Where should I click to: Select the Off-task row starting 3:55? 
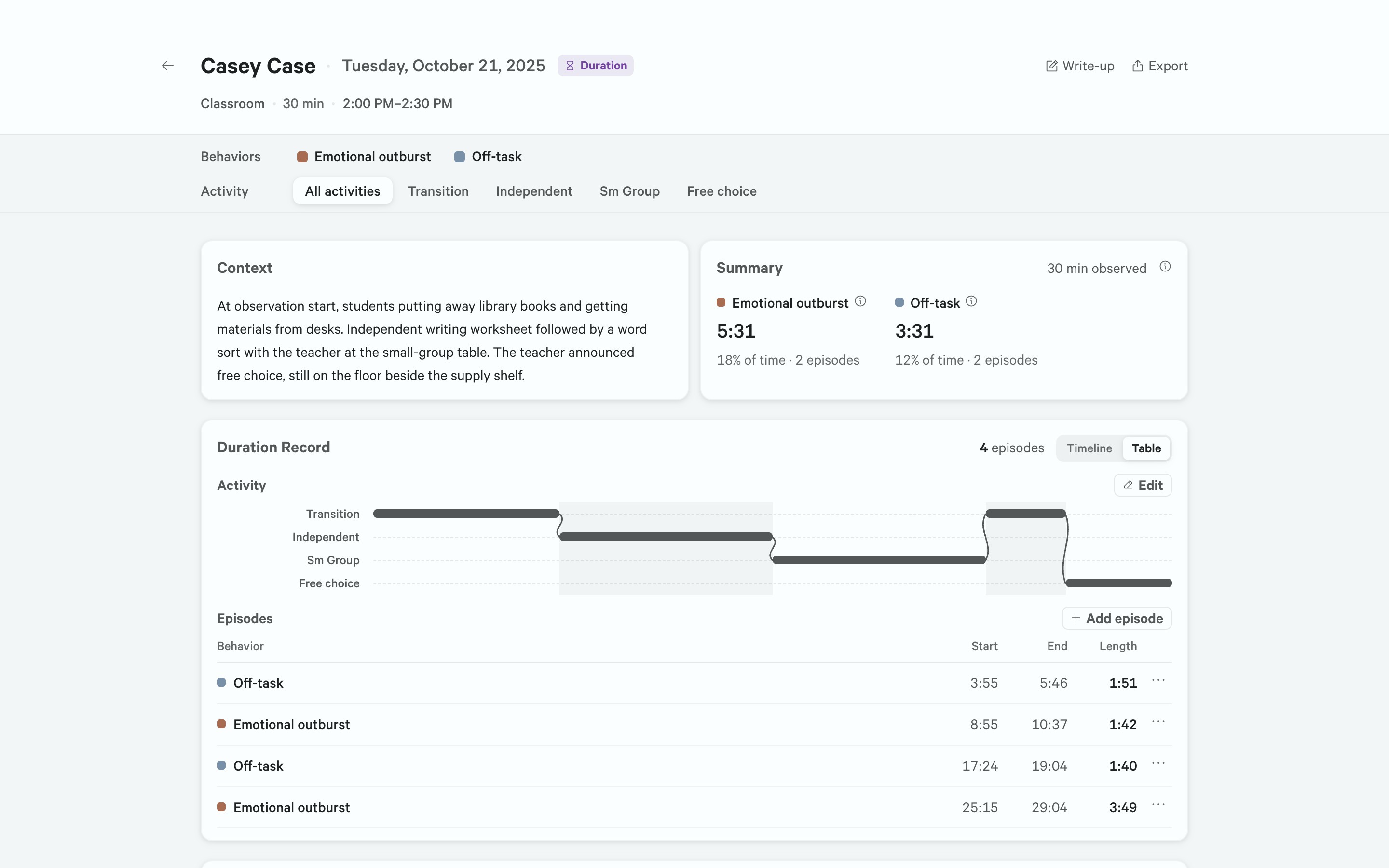[x=694, y=683]
